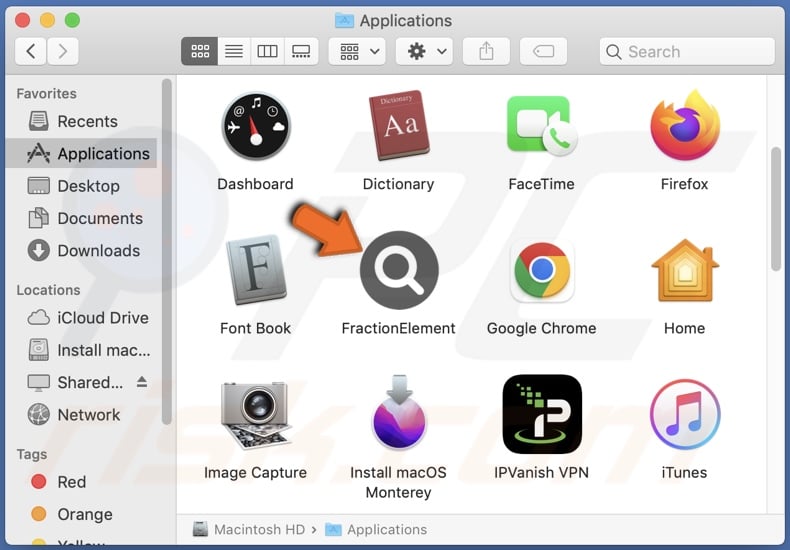This screenshot has height=550, width=790.
Task: Open Recents in the sidebar
Action: 83,121
